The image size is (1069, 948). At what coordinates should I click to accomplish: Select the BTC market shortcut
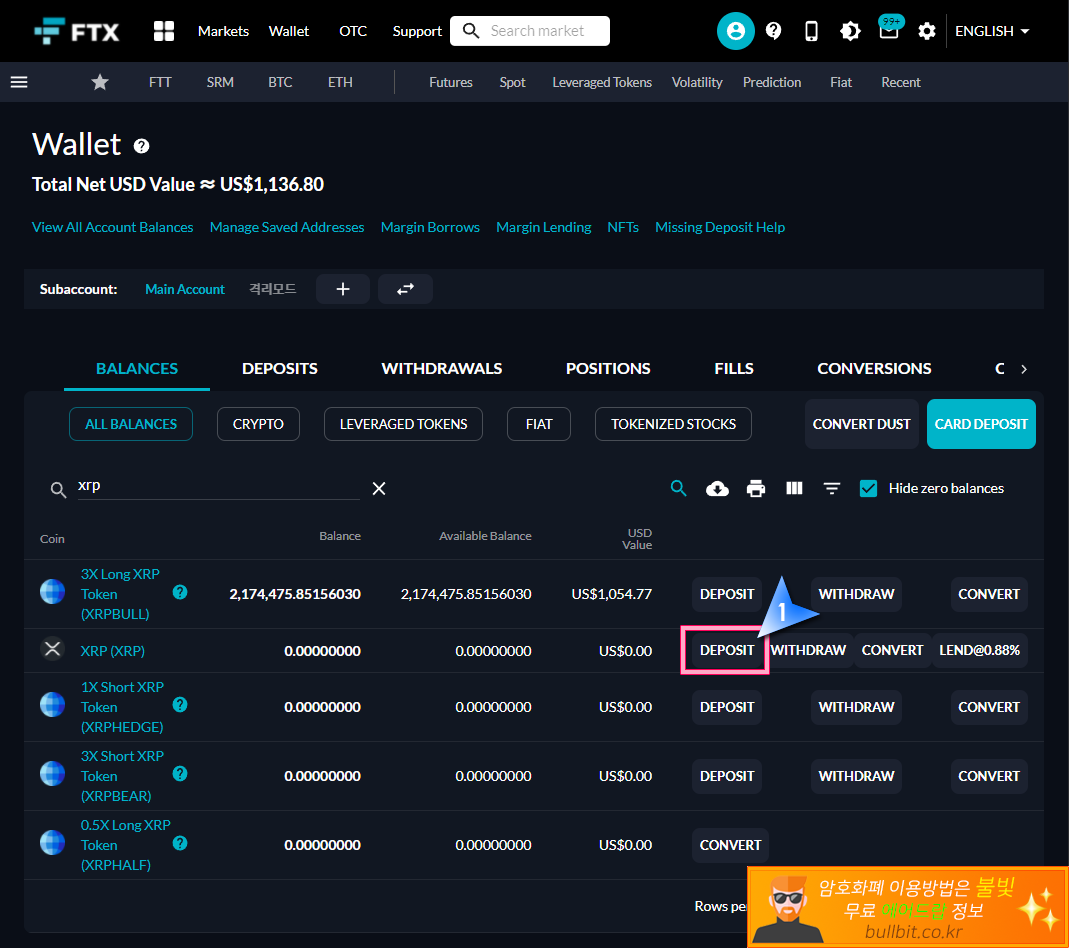coord(280,82)
